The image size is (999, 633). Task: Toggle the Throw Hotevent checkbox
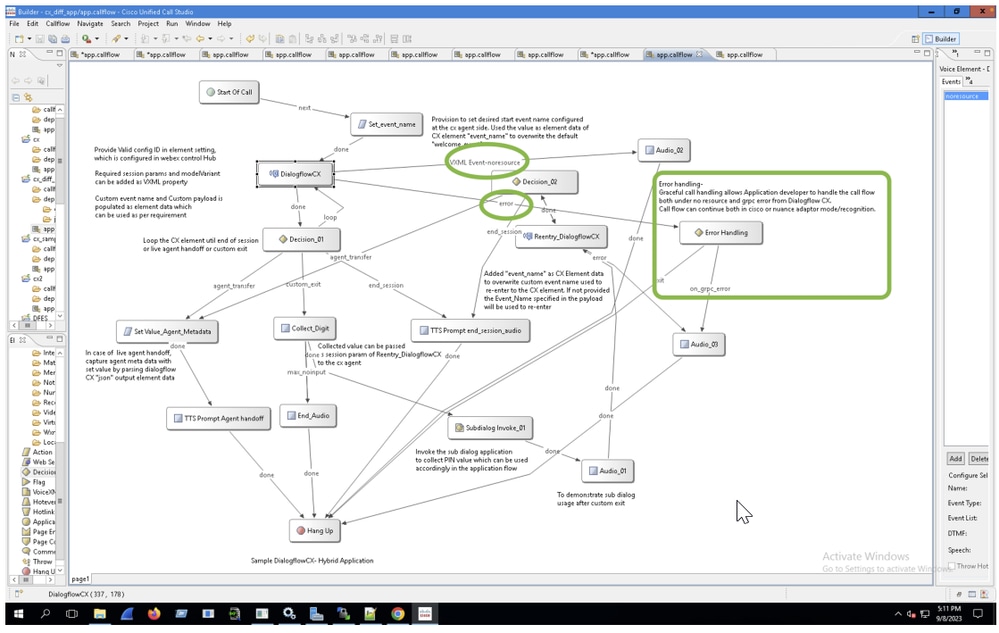click(951, 565)
